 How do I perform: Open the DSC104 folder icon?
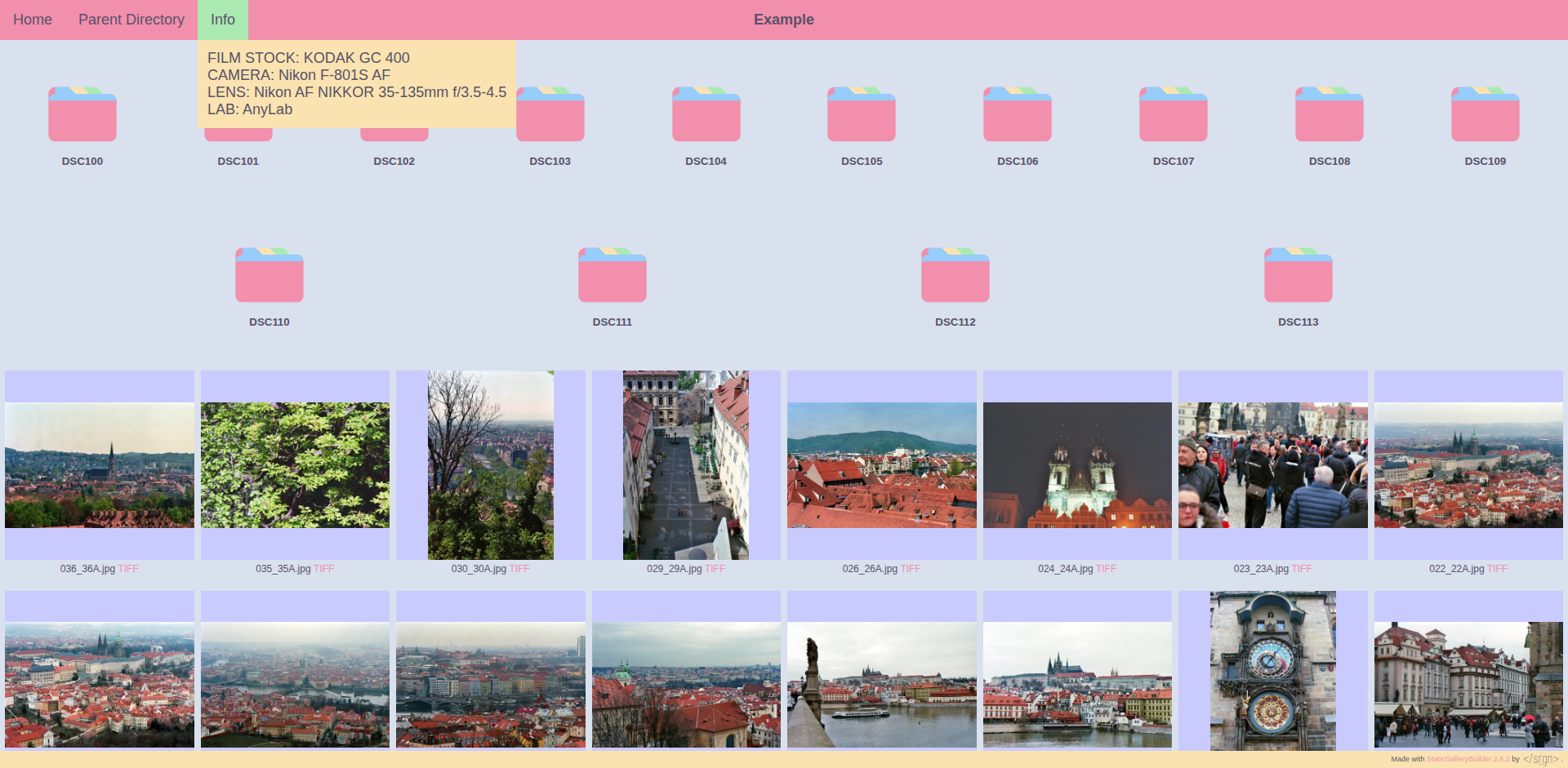tap(706, 115)
